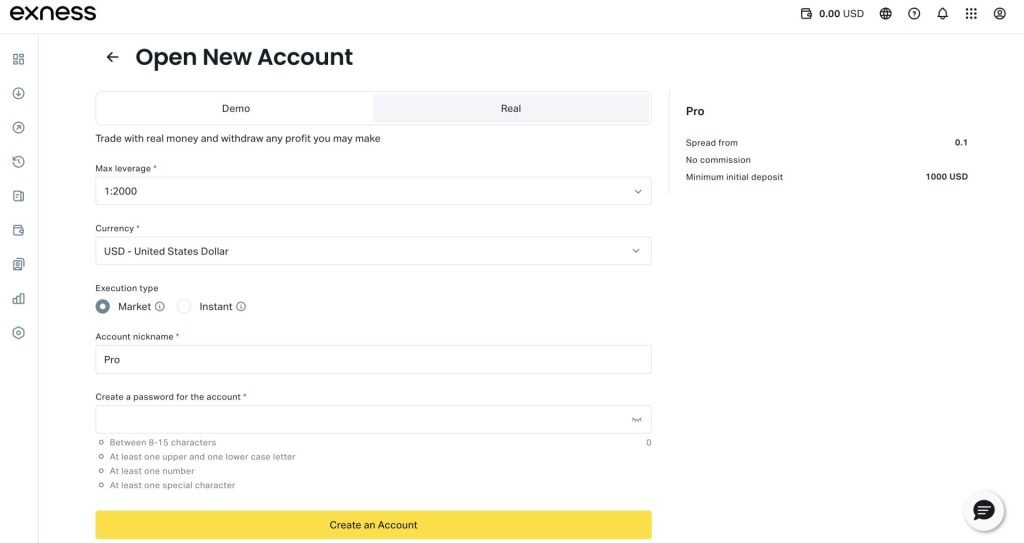Click the deposit icon in sidebar

[18, 93]
